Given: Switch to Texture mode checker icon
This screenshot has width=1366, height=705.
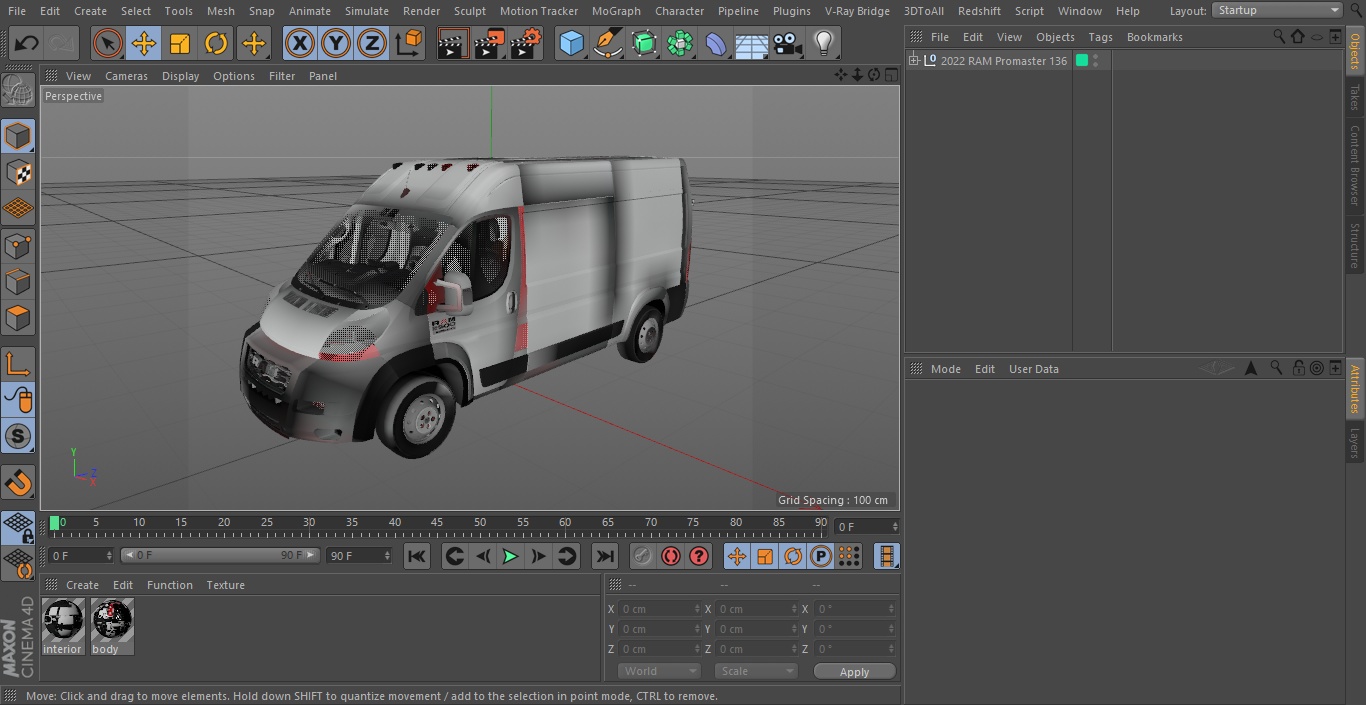Looking at the screenshot, I should pos(18,172).
